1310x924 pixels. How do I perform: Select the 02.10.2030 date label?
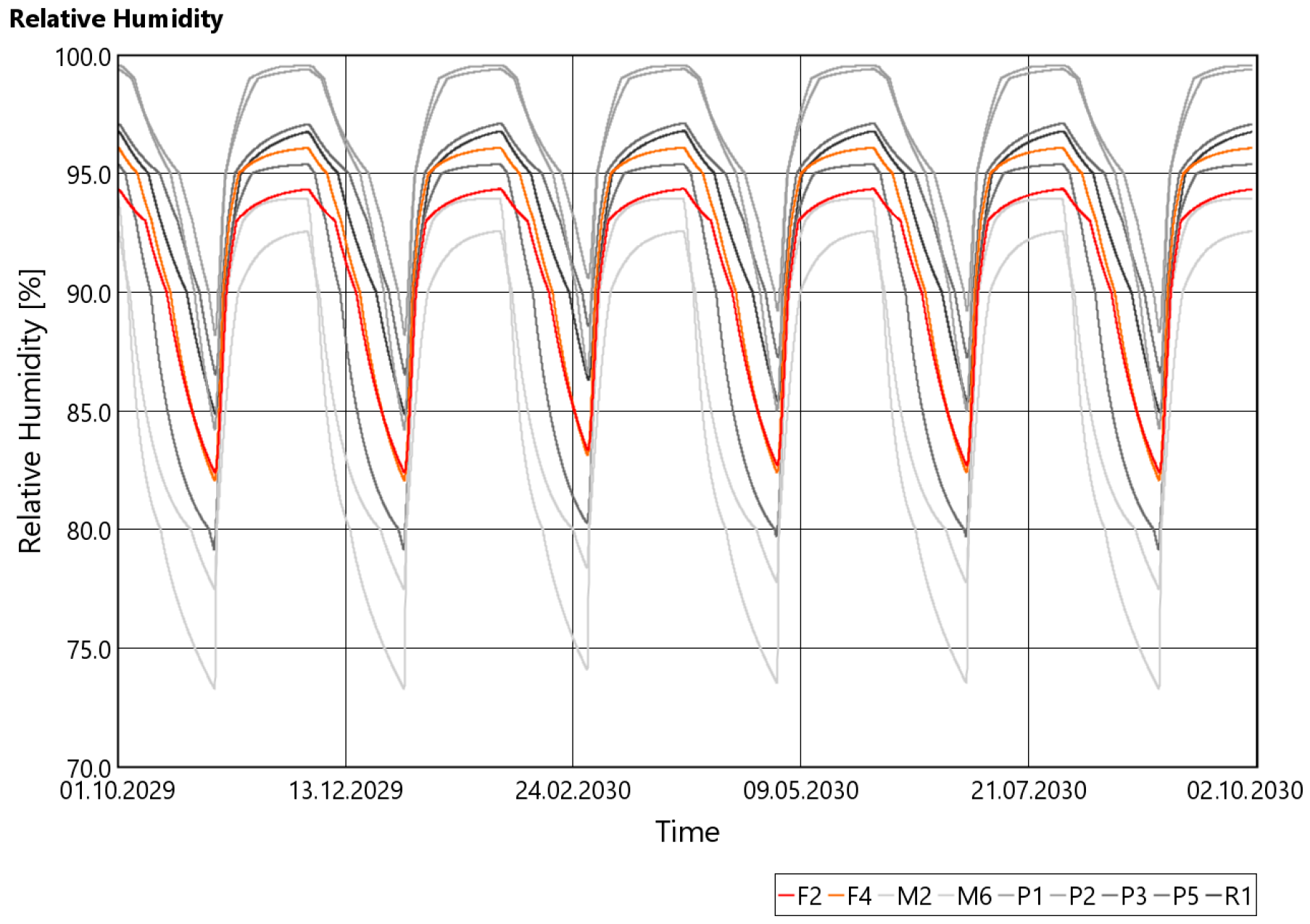click(x=1245, y=790)
